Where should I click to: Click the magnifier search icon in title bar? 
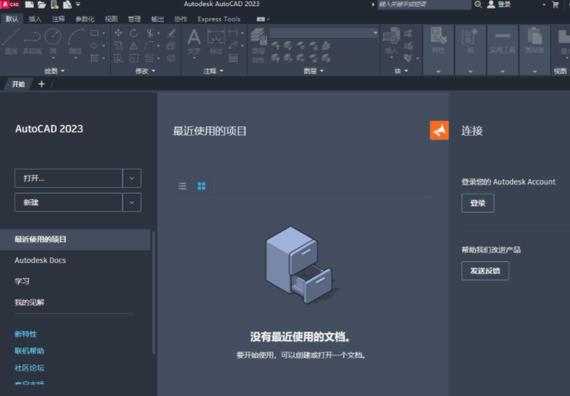tap(478, 4)
